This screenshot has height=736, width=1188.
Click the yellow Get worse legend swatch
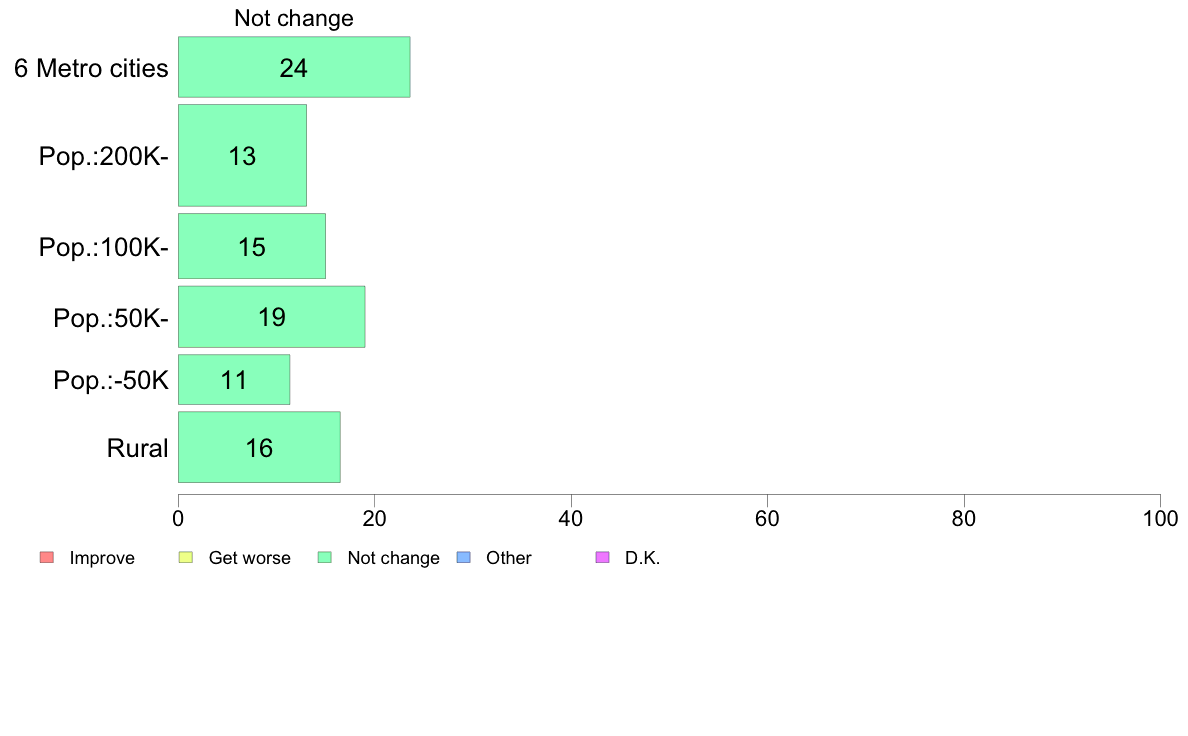coord(186,558)
